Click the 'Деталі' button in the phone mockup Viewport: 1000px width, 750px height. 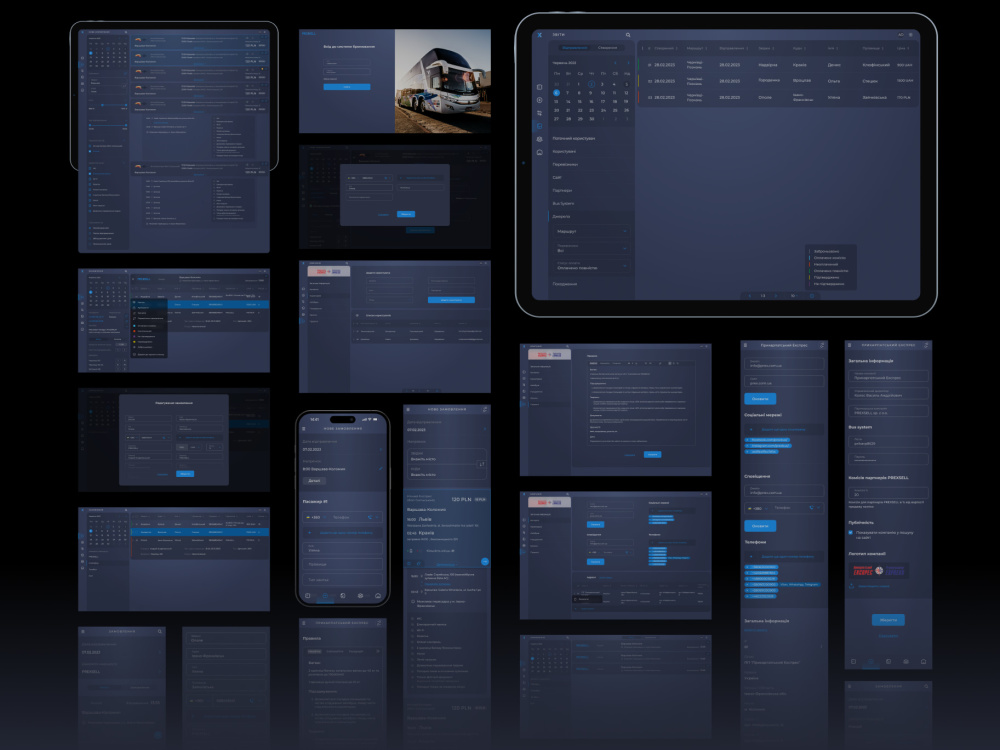point(314,481)
